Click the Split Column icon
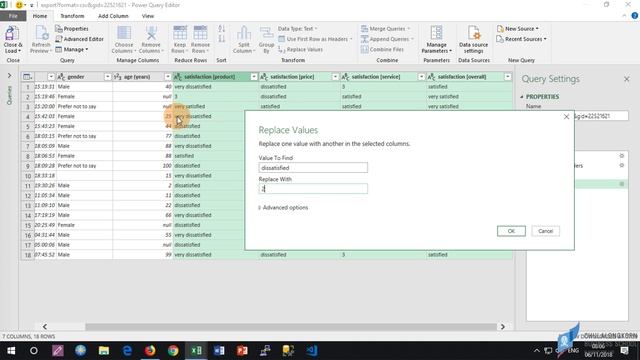The width and height of the screenshot is (640, 360). 244,39
